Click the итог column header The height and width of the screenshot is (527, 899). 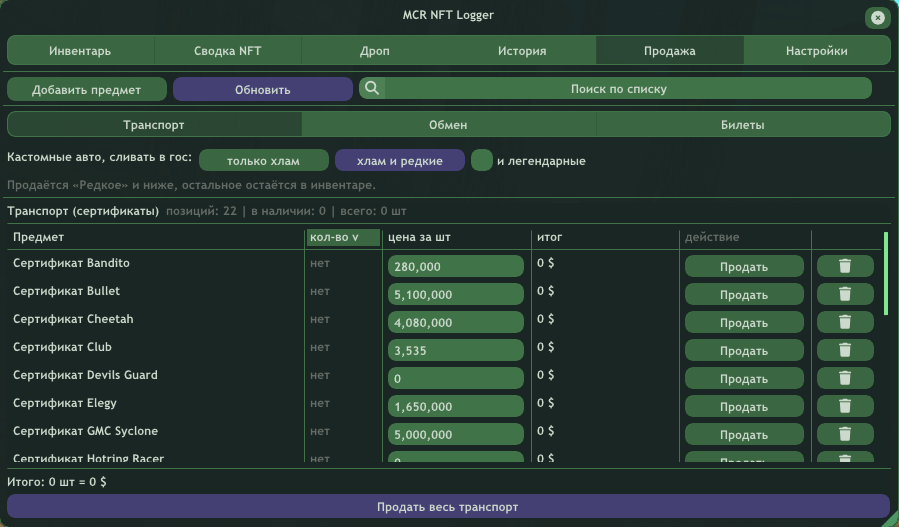click(549, 237)
